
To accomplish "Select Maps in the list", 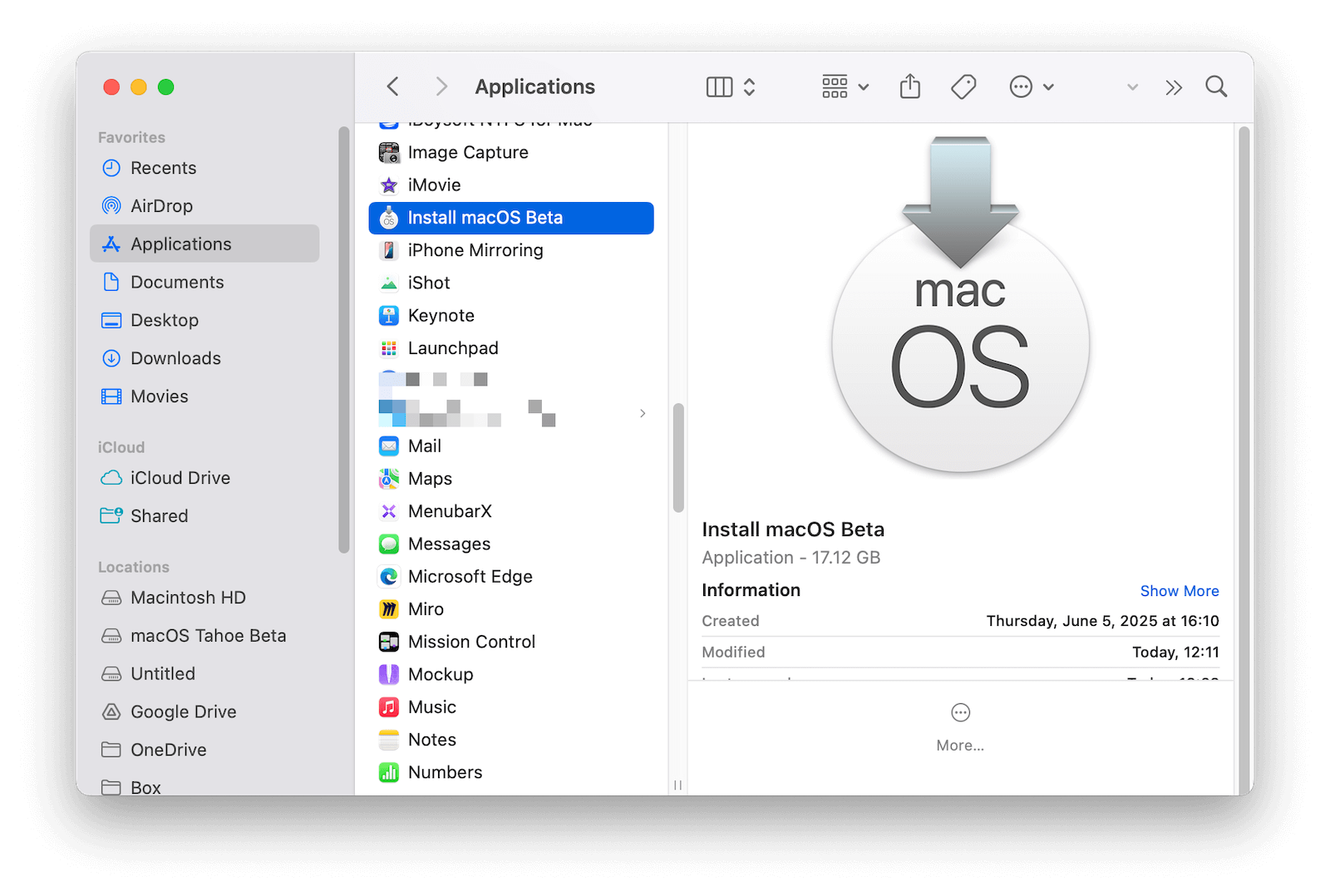I will tap(511, 479).
